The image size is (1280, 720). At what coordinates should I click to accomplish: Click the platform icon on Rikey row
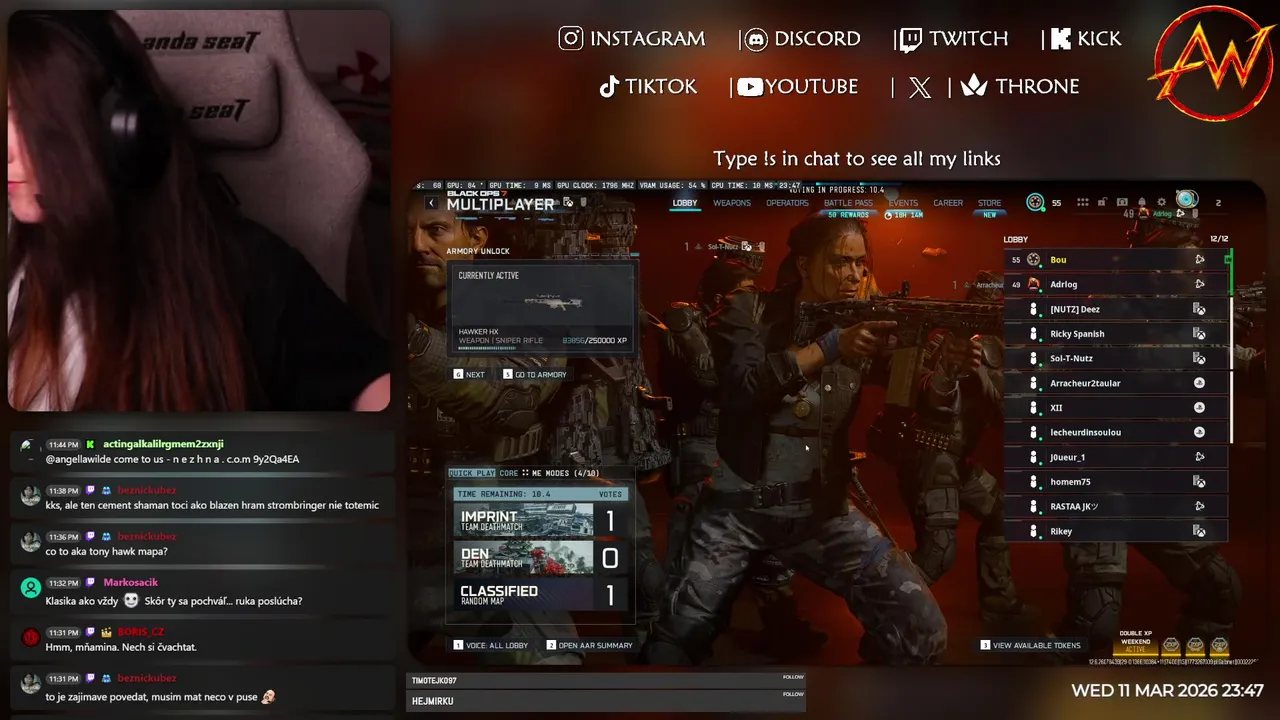pyautogui.click(x=1199, y=531)
